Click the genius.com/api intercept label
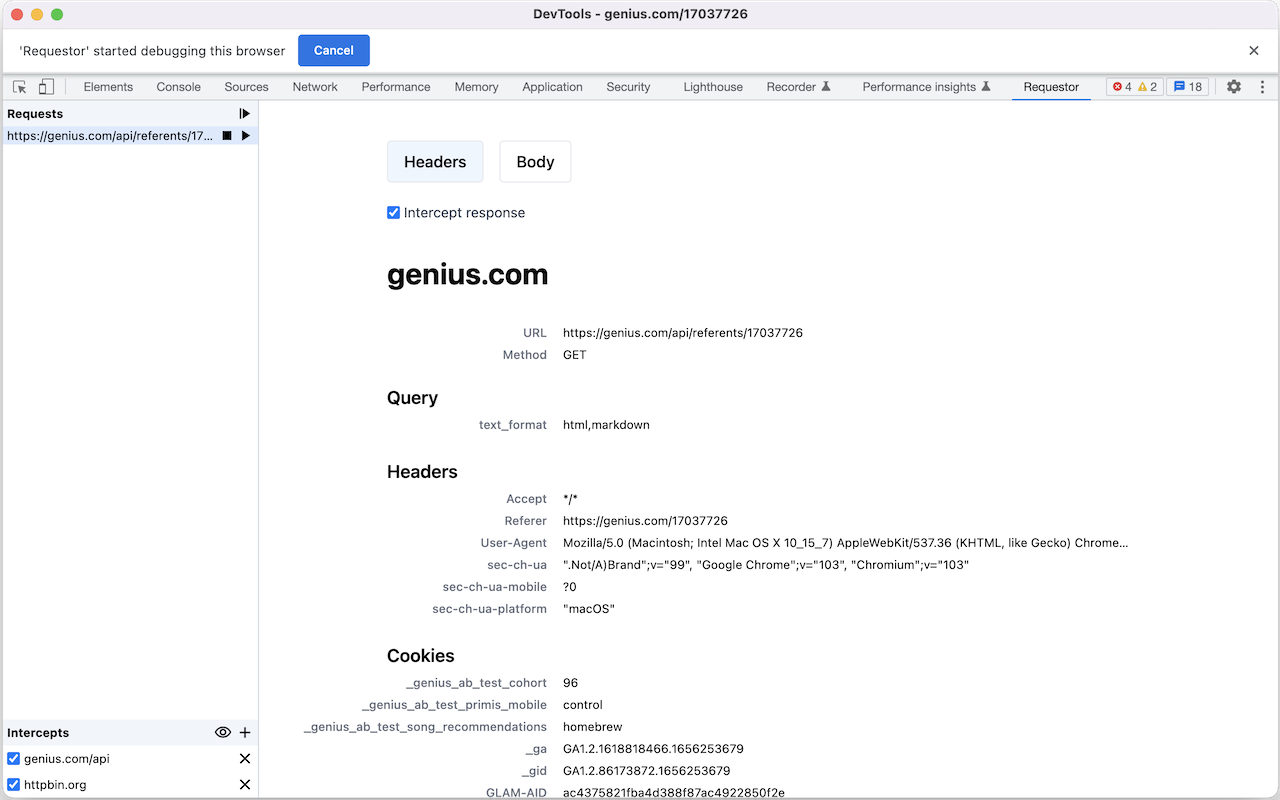This screenshot has height=800, width=1280. (x=67, y=759)
